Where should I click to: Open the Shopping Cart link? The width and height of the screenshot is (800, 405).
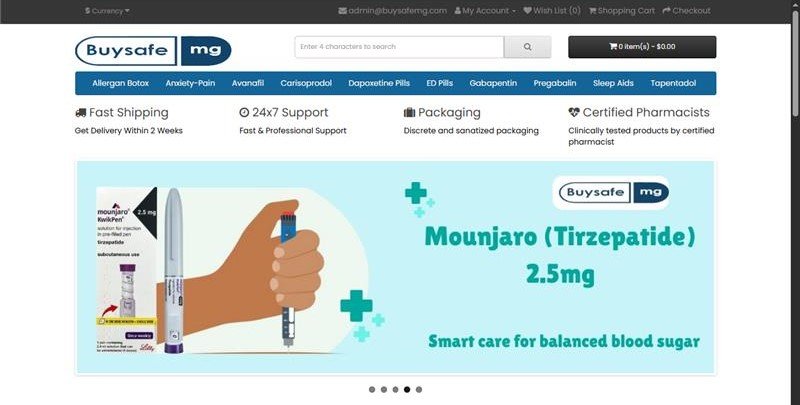coord(621,10)
